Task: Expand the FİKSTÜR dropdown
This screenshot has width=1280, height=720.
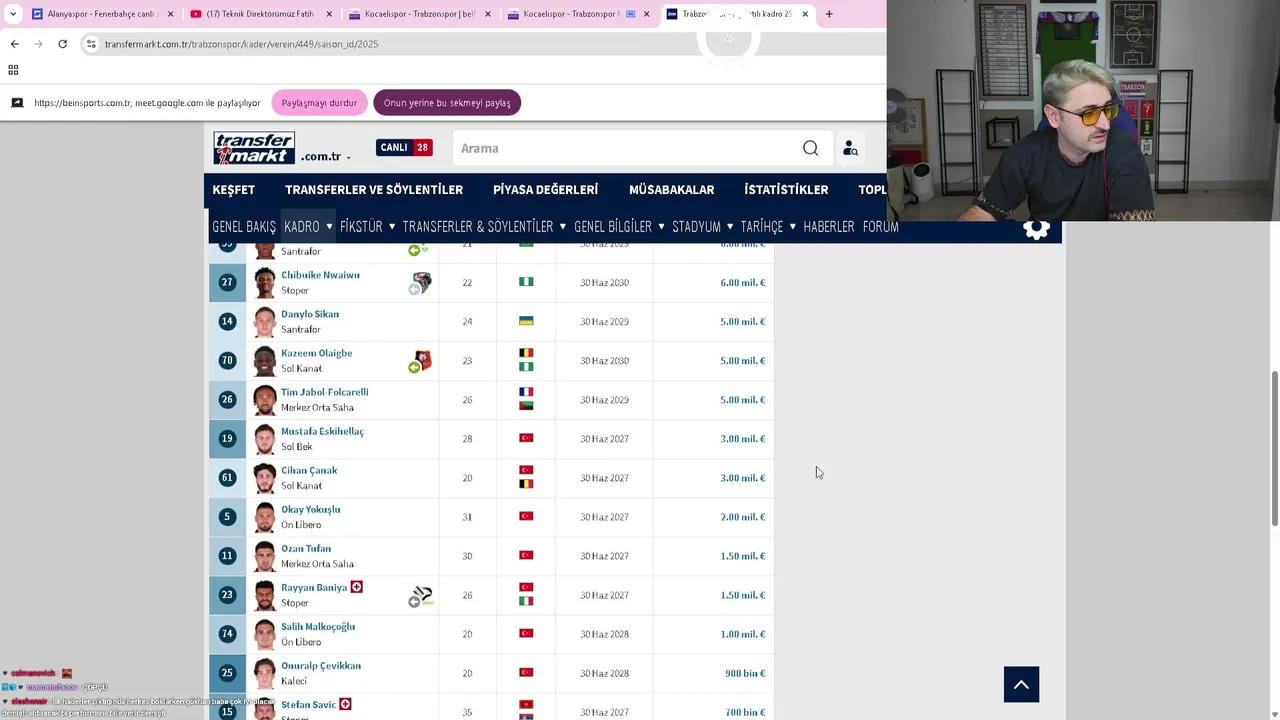Action: point(391,226)
